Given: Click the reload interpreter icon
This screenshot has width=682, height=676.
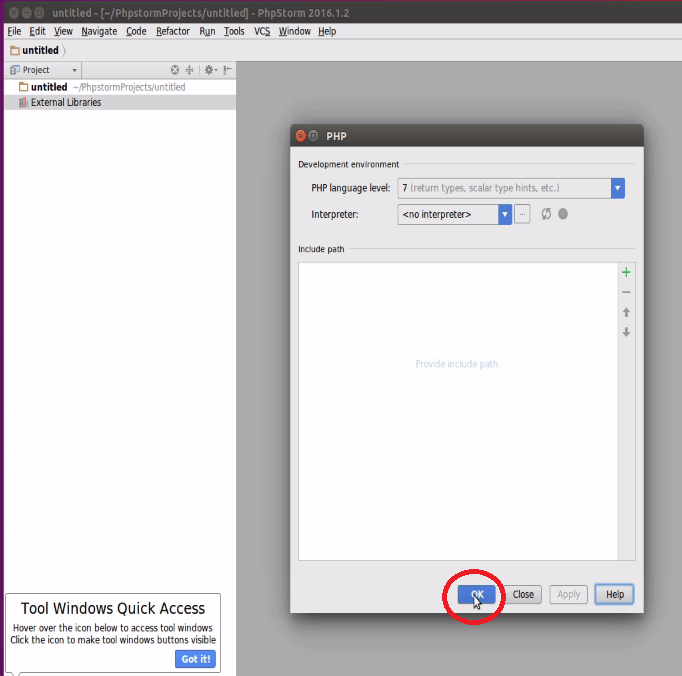Looking at the screenshot, I should [x=546, y=214].
